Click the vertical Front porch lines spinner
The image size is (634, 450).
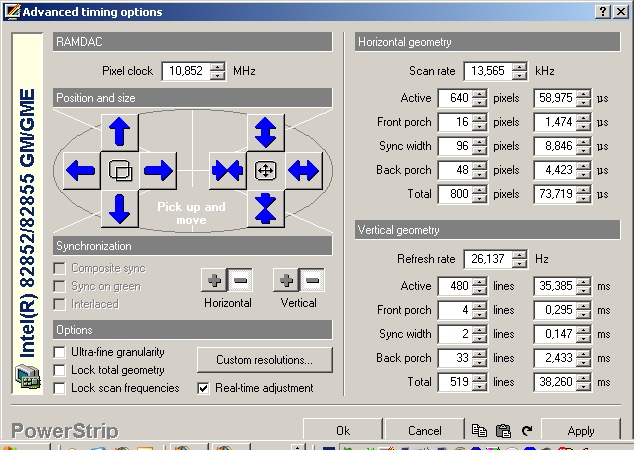pos(480,310)
